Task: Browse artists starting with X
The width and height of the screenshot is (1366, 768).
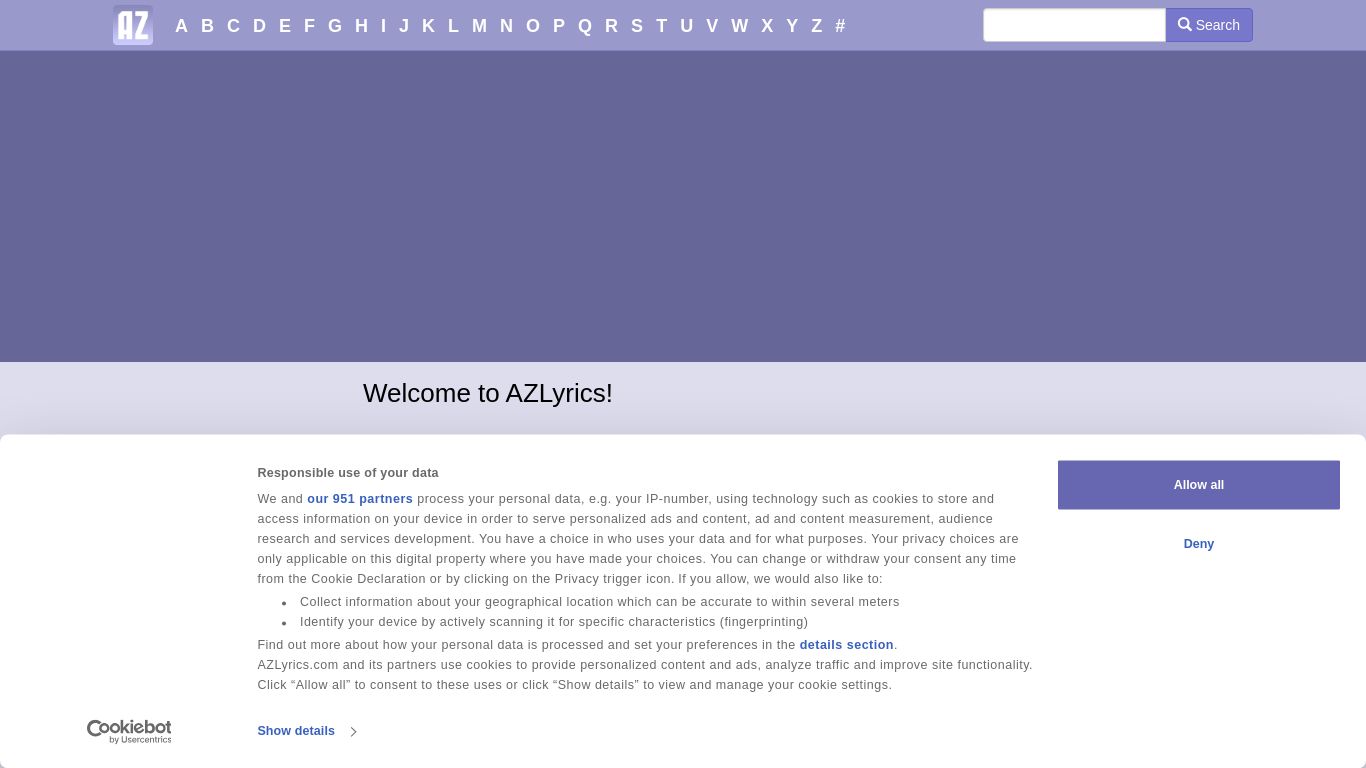Action: [x=767, y=26]
